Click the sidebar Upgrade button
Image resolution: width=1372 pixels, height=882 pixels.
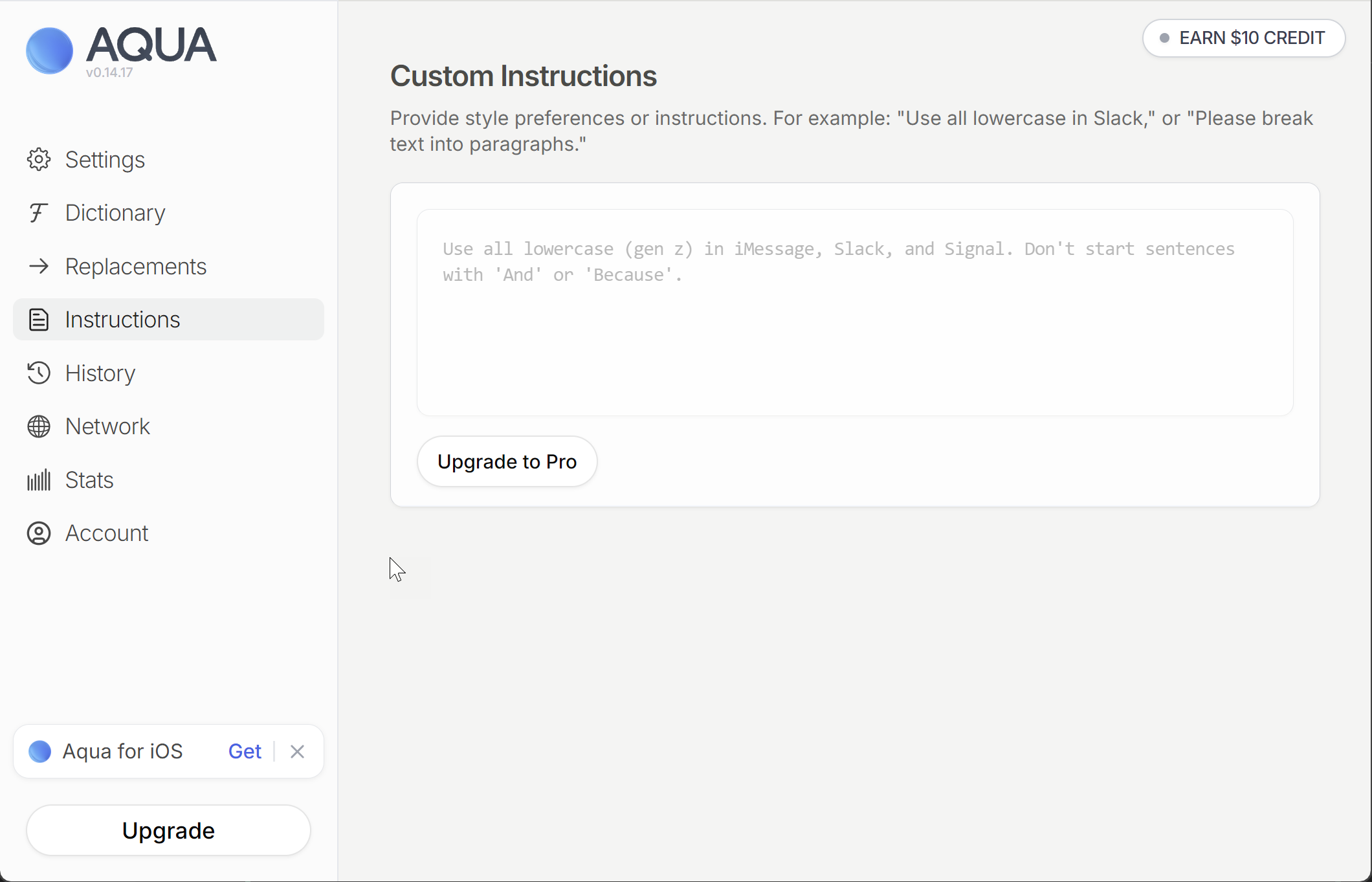point(168,830)
